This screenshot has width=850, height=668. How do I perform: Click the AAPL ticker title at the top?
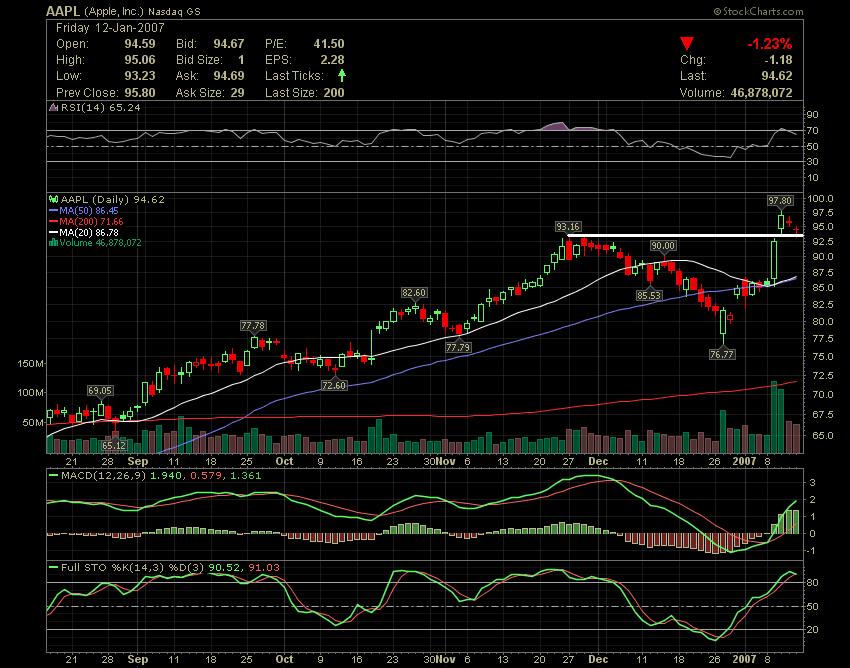coord(63,11)
